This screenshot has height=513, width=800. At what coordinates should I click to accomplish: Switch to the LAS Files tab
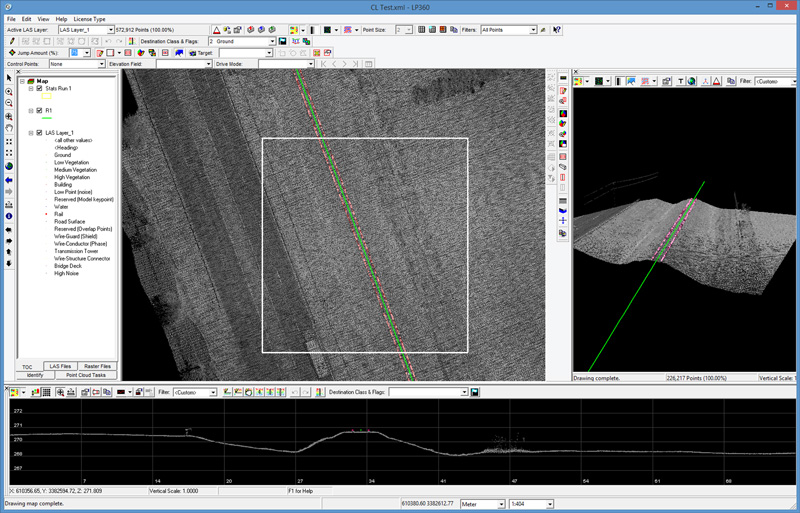click(60, 366)
